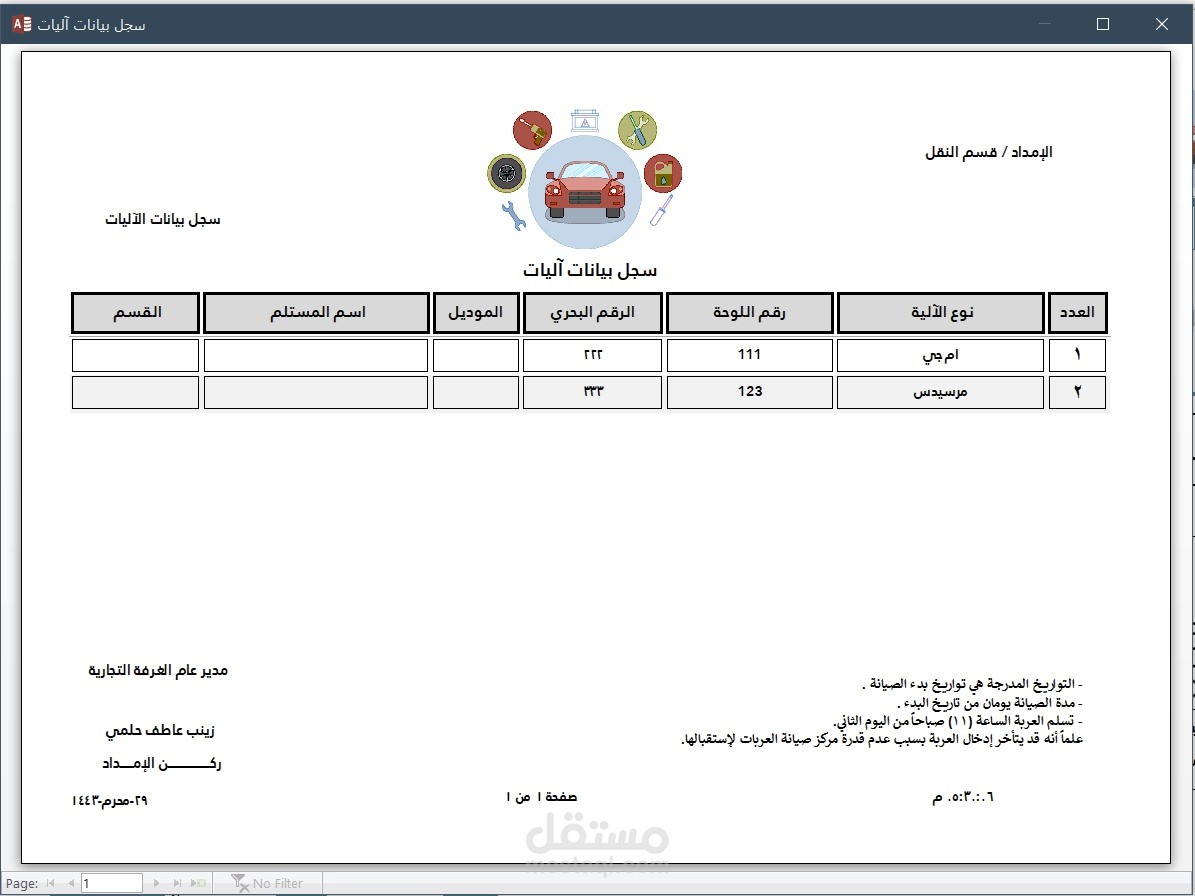Screen dimensions: 1195x896
Task: Click the العدد column header
Action: click(x=1077, y=312)
